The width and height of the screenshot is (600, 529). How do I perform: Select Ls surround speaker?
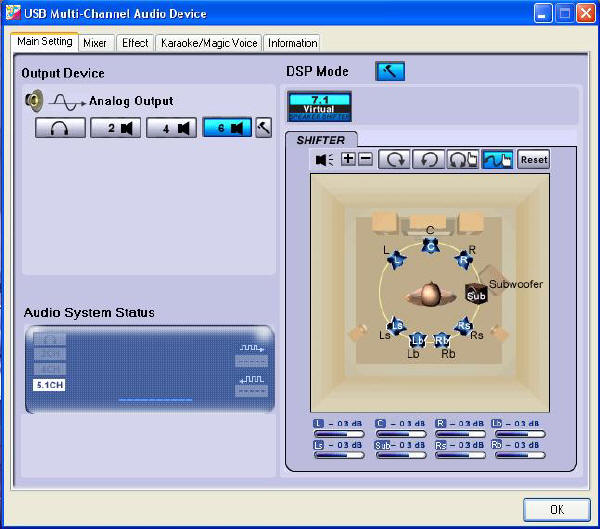396,326
